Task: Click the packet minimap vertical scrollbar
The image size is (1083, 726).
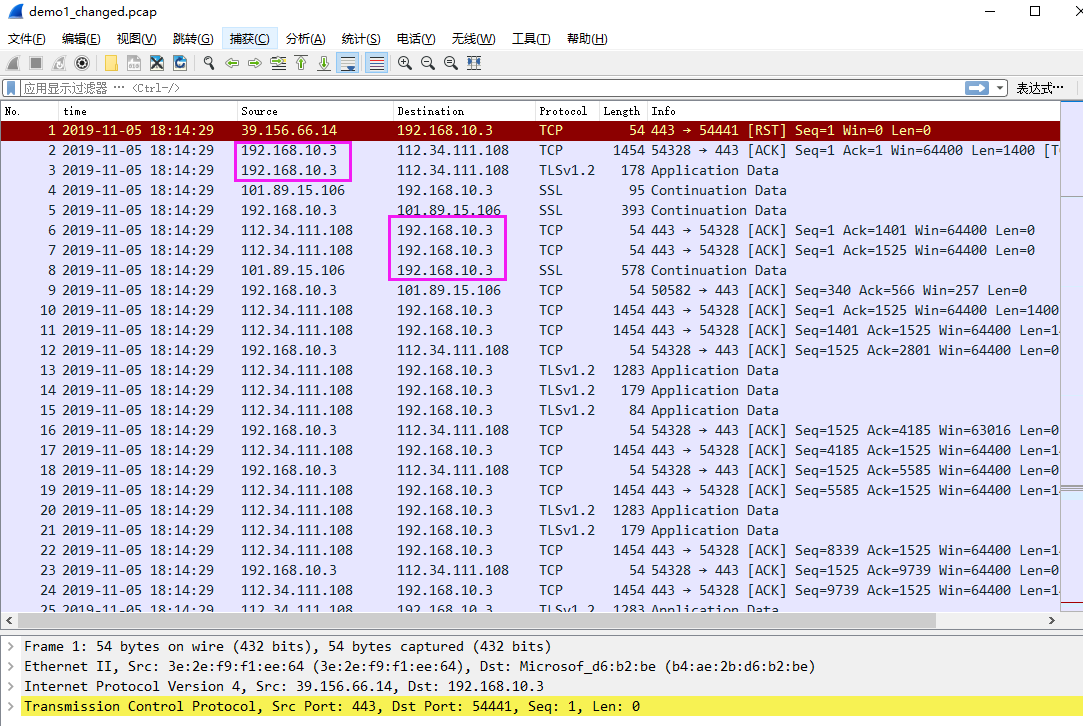Action: point(1071,356)
